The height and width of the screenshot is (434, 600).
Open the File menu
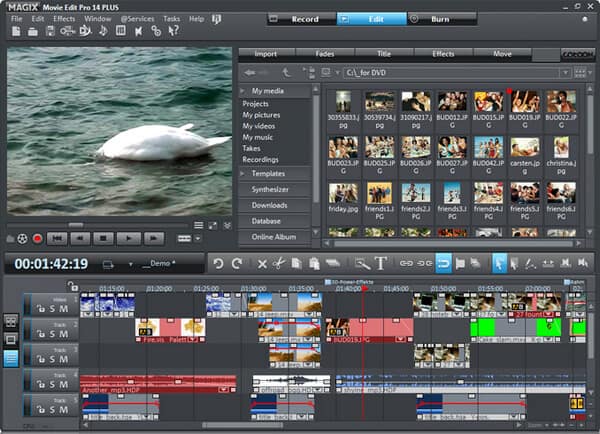pyautogui.click(x=16, y=19)
